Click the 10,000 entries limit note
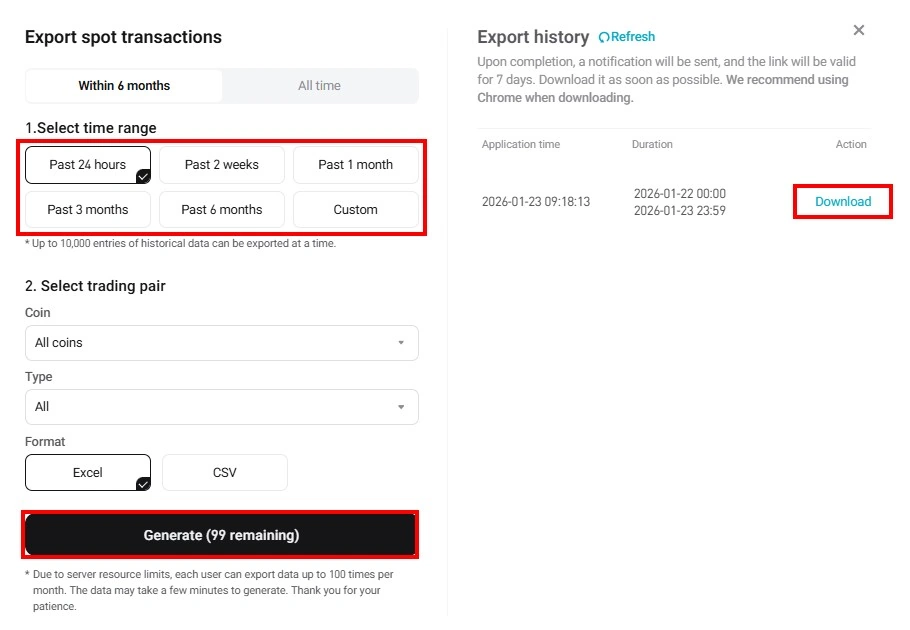This screenshot has width=910, height=630. click(180, 244)
